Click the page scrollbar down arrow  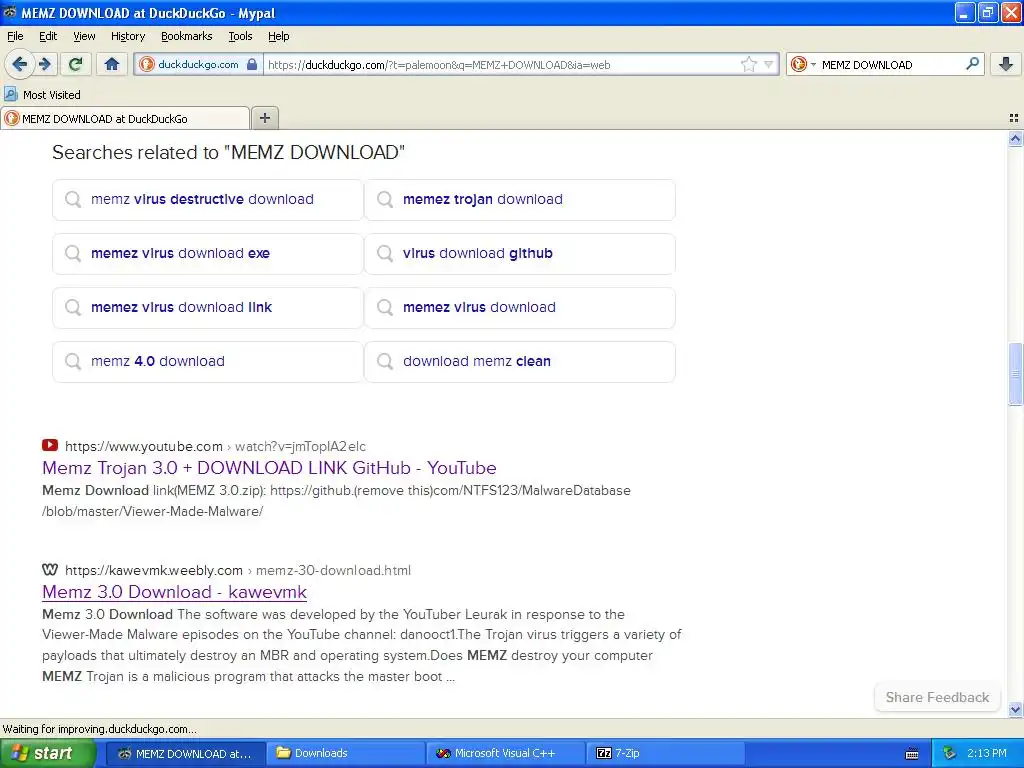[1015, 709]
